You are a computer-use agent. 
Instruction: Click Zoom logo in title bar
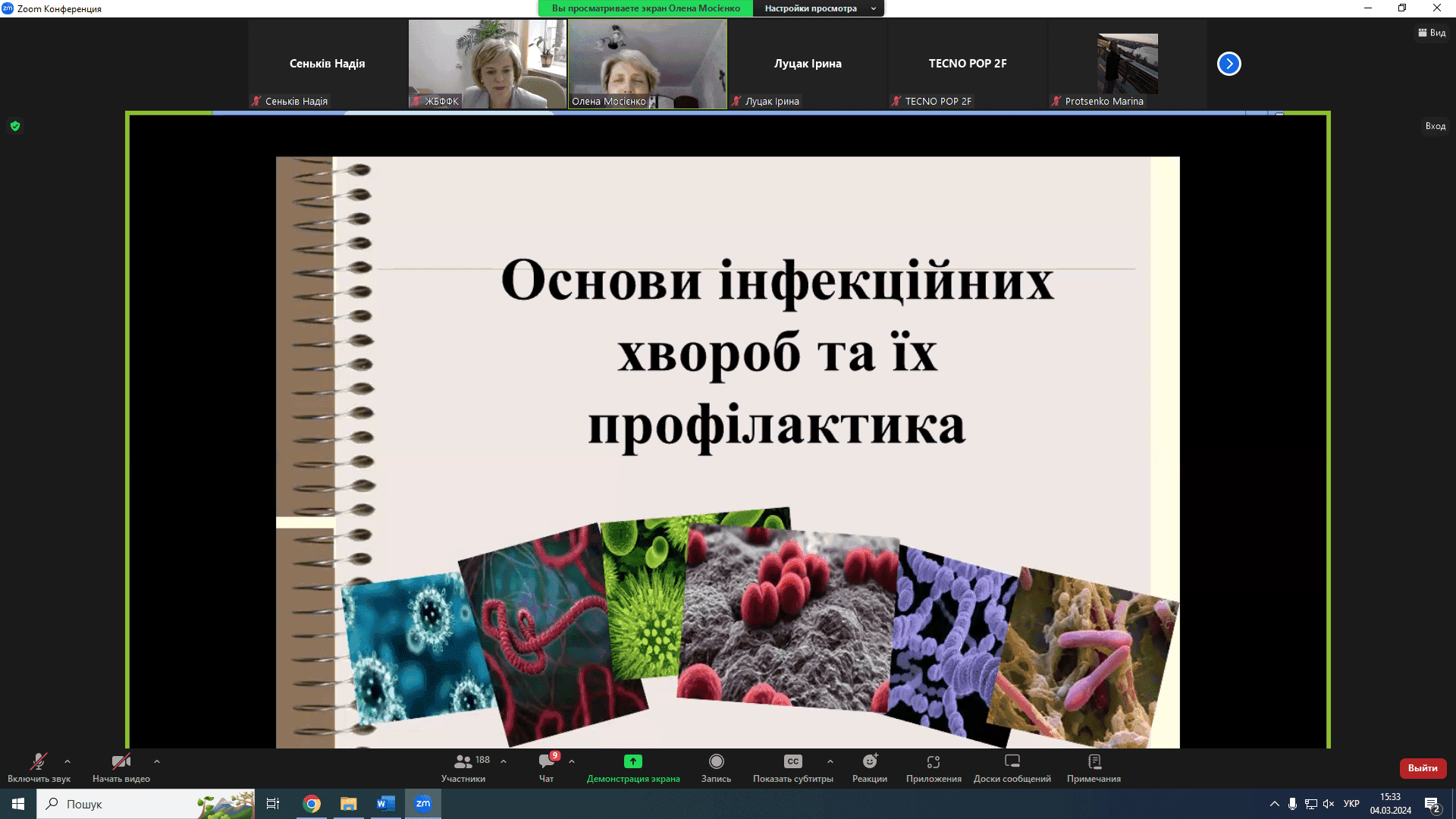tap(8, 8)
